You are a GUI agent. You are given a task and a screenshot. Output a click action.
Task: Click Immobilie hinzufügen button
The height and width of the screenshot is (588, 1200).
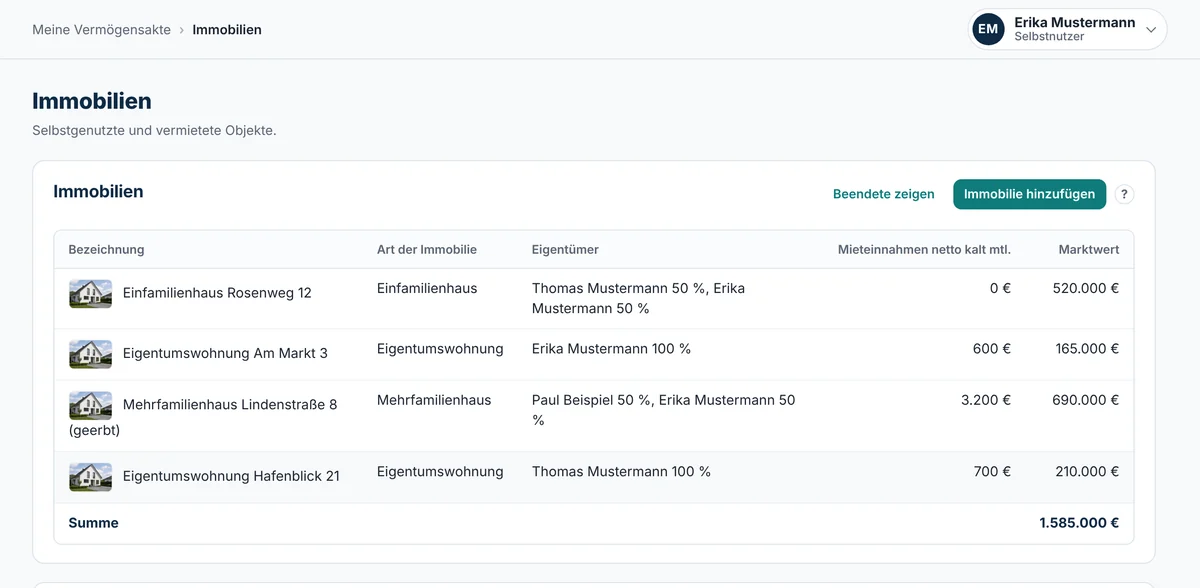(1029, 194)
